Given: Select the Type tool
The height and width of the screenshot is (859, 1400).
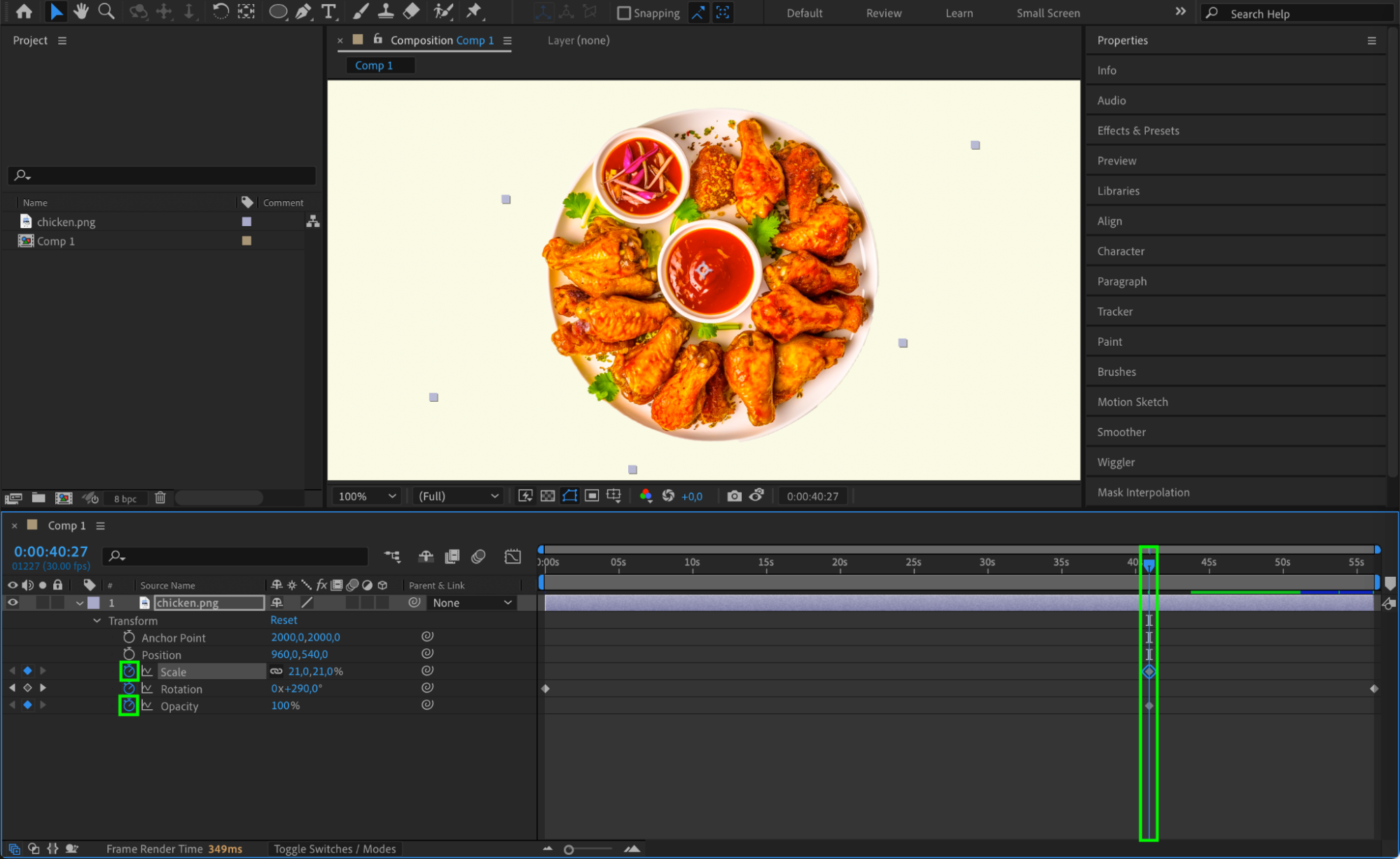Looking at the screenshot, I should [x=328, y=11].
